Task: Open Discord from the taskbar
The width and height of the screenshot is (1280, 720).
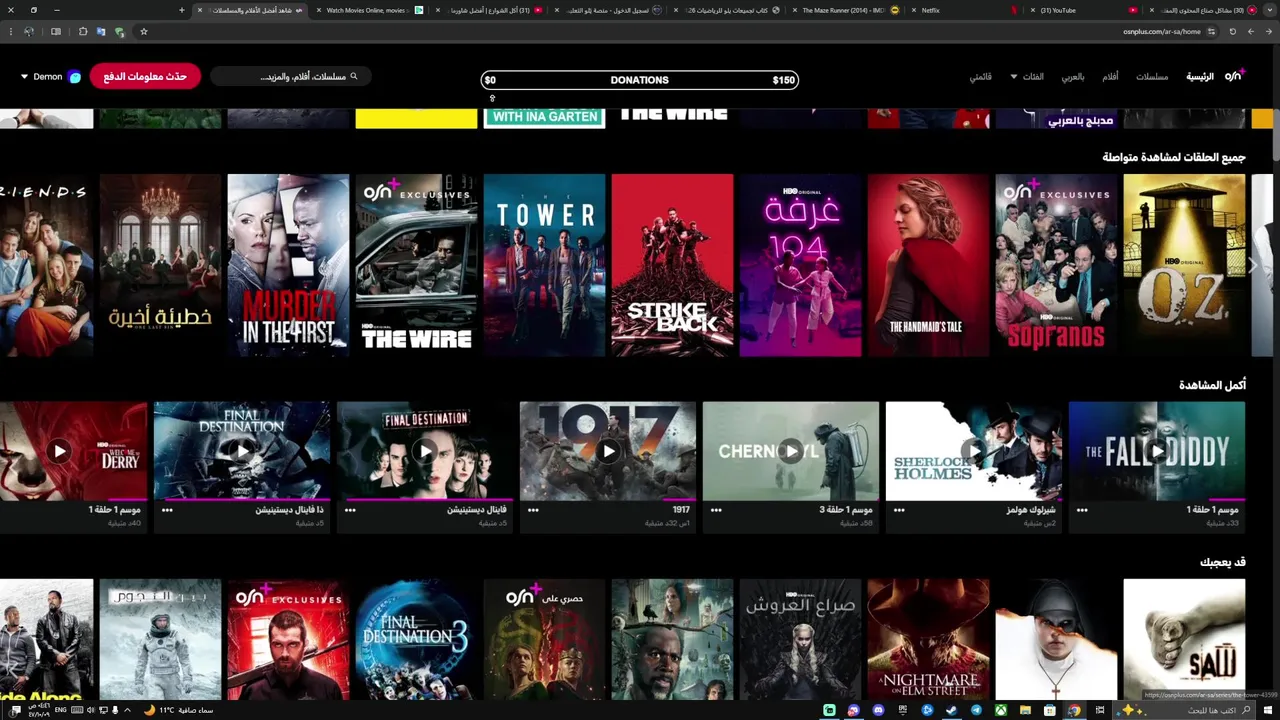Action: point(878,710)
